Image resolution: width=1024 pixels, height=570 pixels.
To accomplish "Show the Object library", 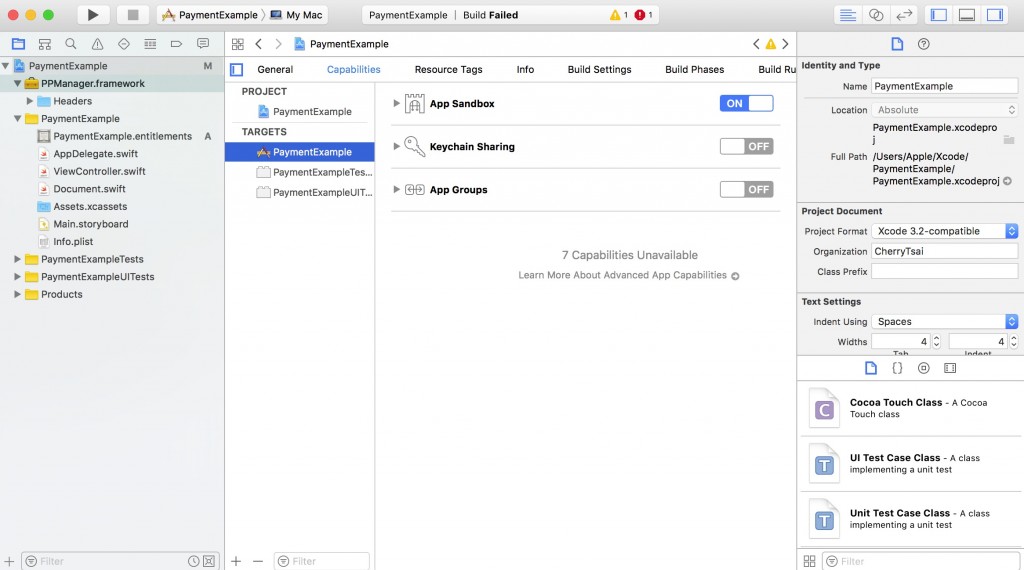I will (x=923, y=368).
